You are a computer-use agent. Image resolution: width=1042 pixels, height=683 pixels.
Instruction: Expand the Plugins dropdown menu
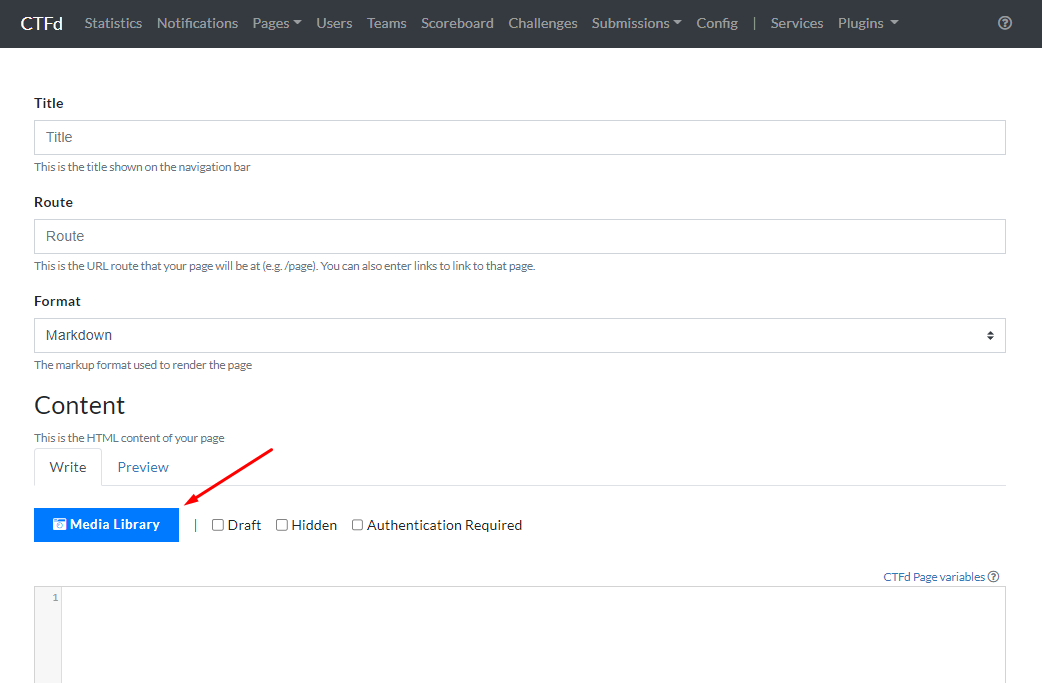click(867, 23)
